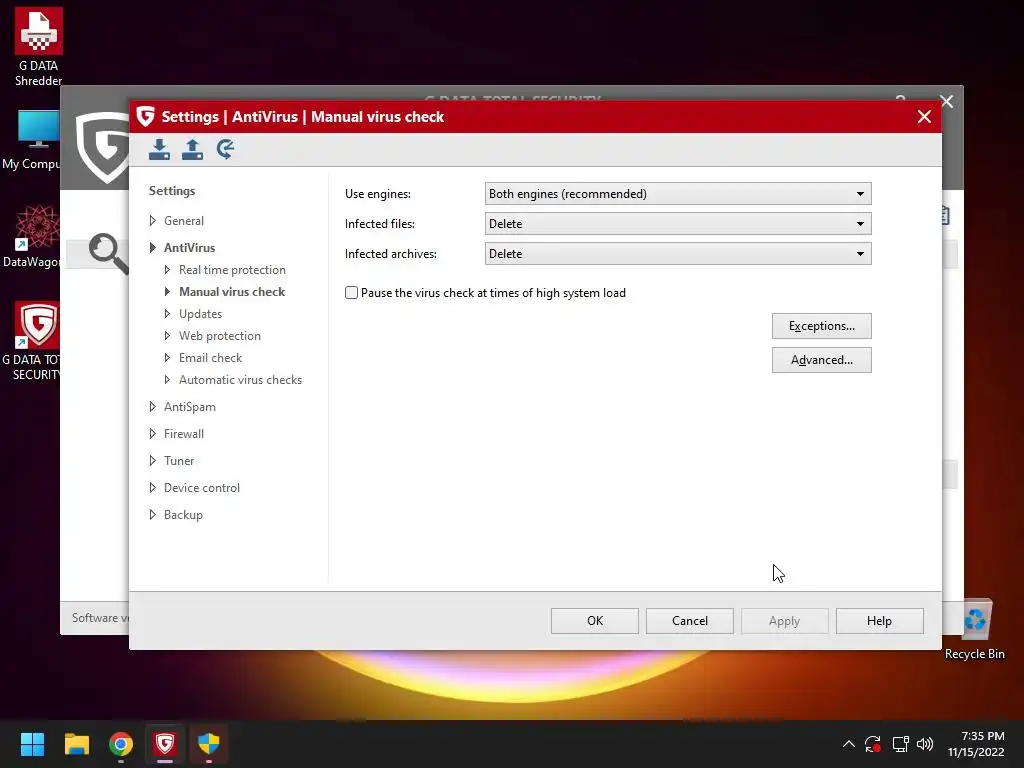
Task: Expand the Device control tree arrow
Action: 152,488
